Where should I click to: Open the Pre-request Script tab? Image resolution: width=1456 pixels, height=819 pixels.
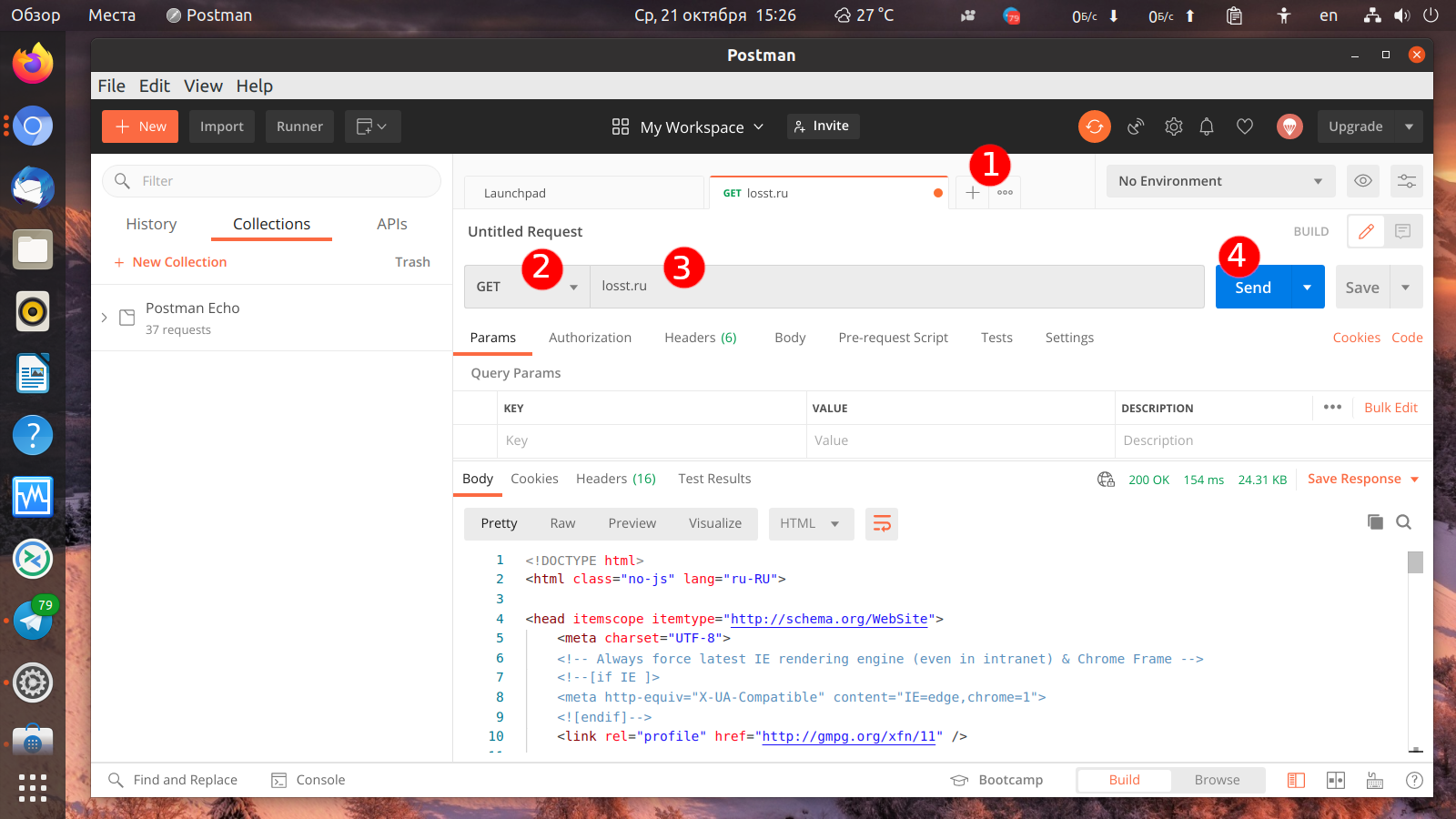[893, 338]
